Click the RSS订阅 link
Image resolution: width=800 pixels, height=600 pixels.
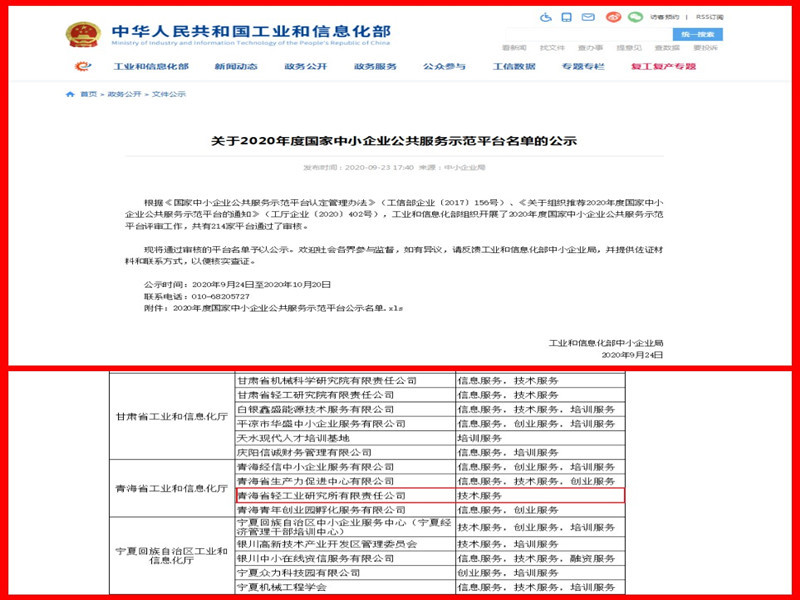point(710,17)
